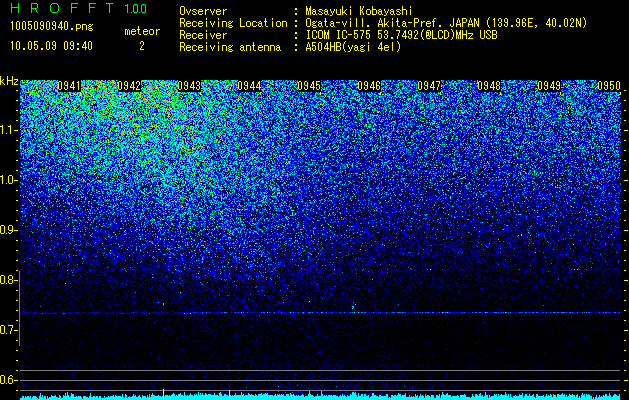Click the 1.0 frequency axis label
629x400 pixels.
tap(9, 180)
